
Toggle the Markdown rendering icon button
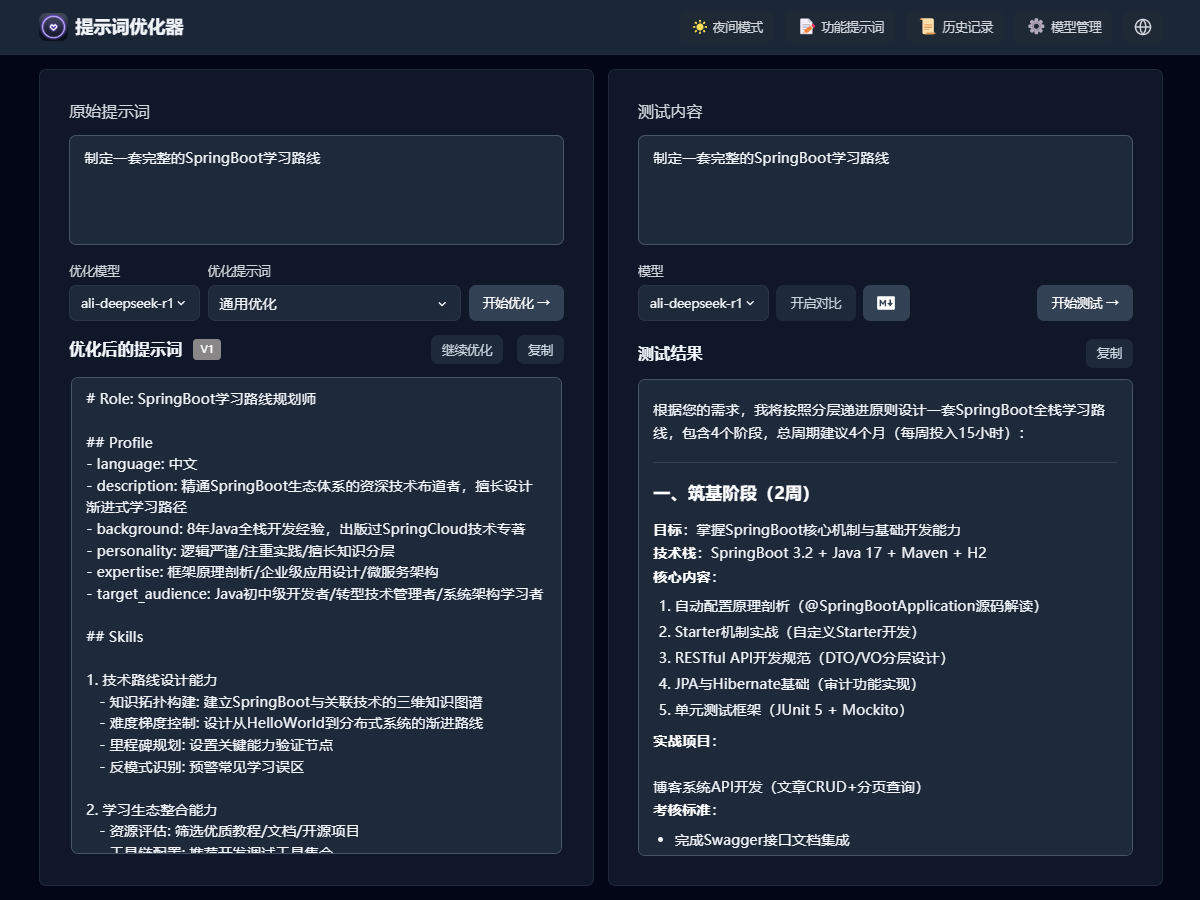[x=886, y=303]
